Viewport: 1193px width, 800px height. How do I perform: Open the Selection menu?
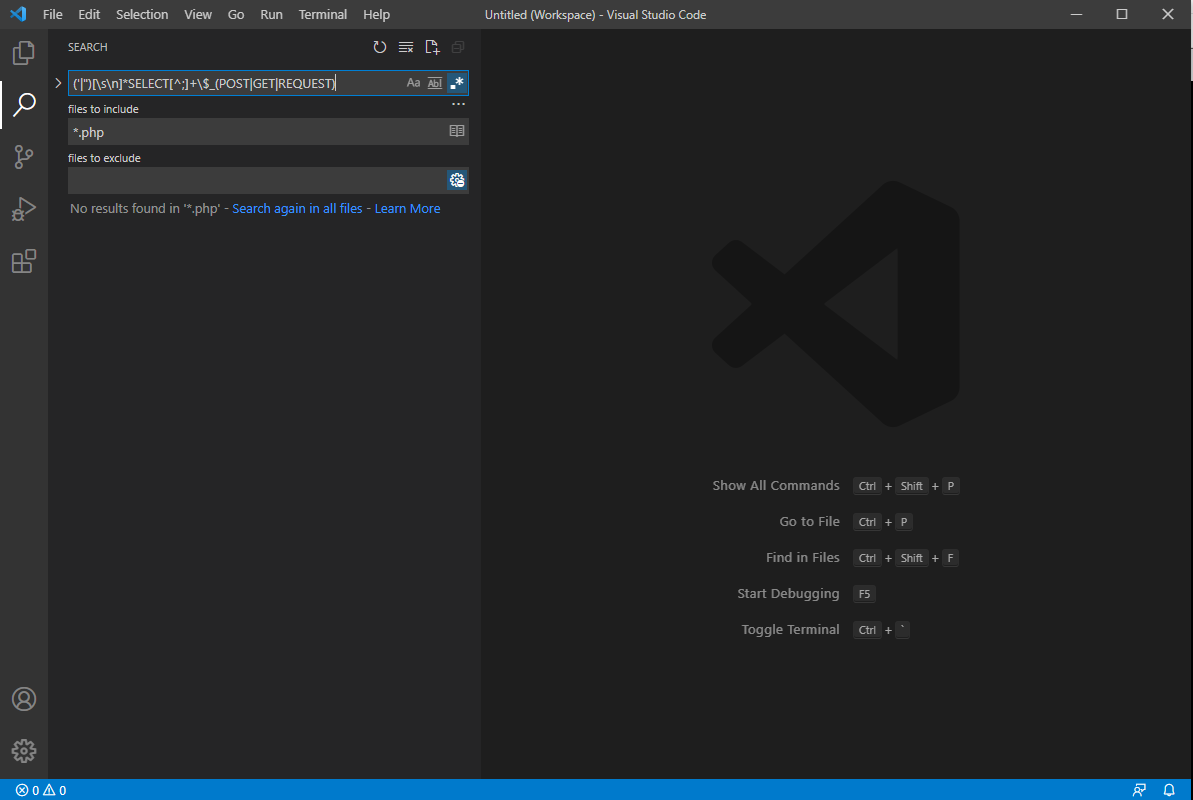coord(142,15)
